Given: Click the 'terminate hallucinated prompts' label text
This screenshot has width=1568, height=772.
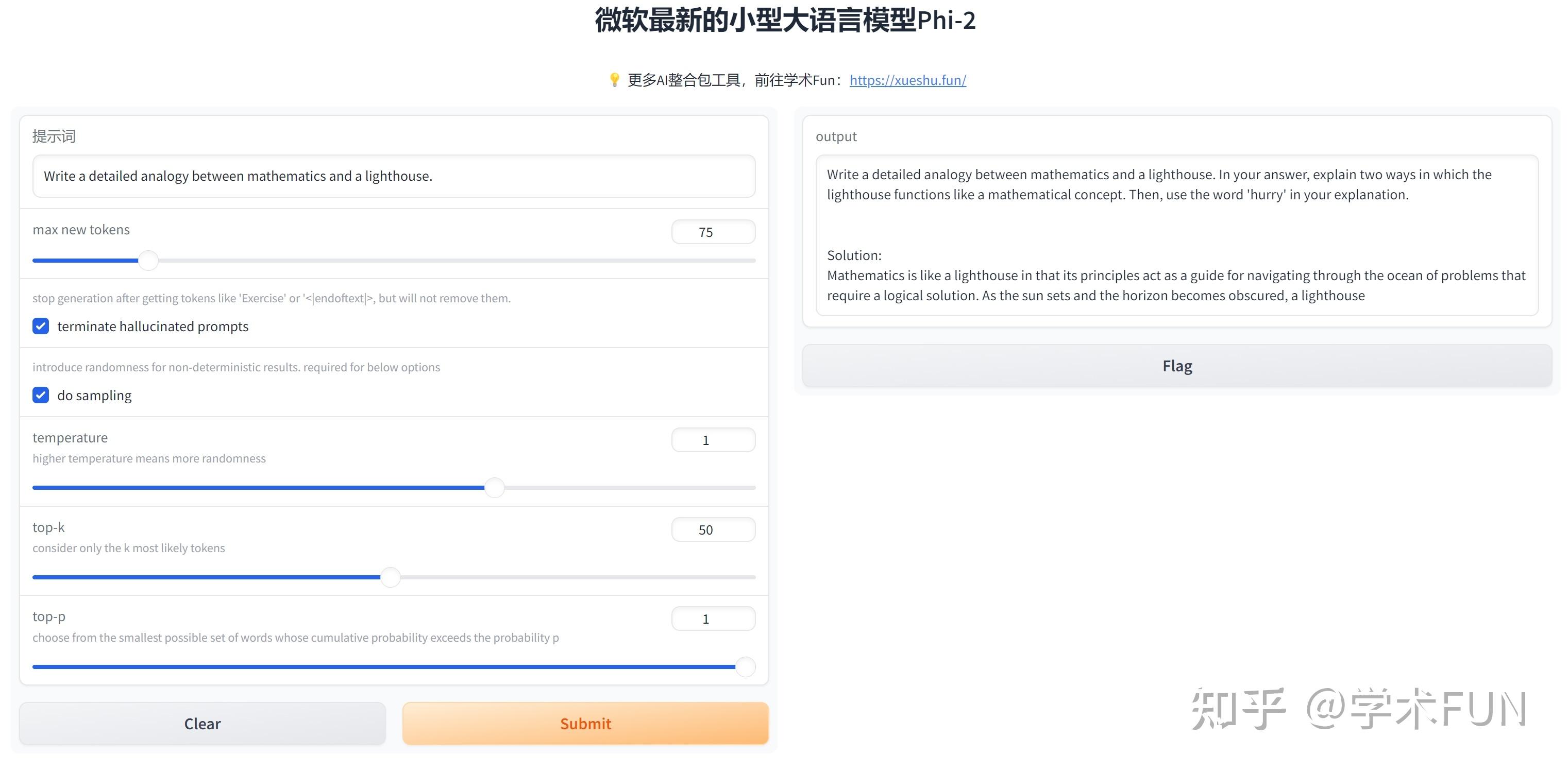Looking at the screenshot, I should tap(153, 326).
